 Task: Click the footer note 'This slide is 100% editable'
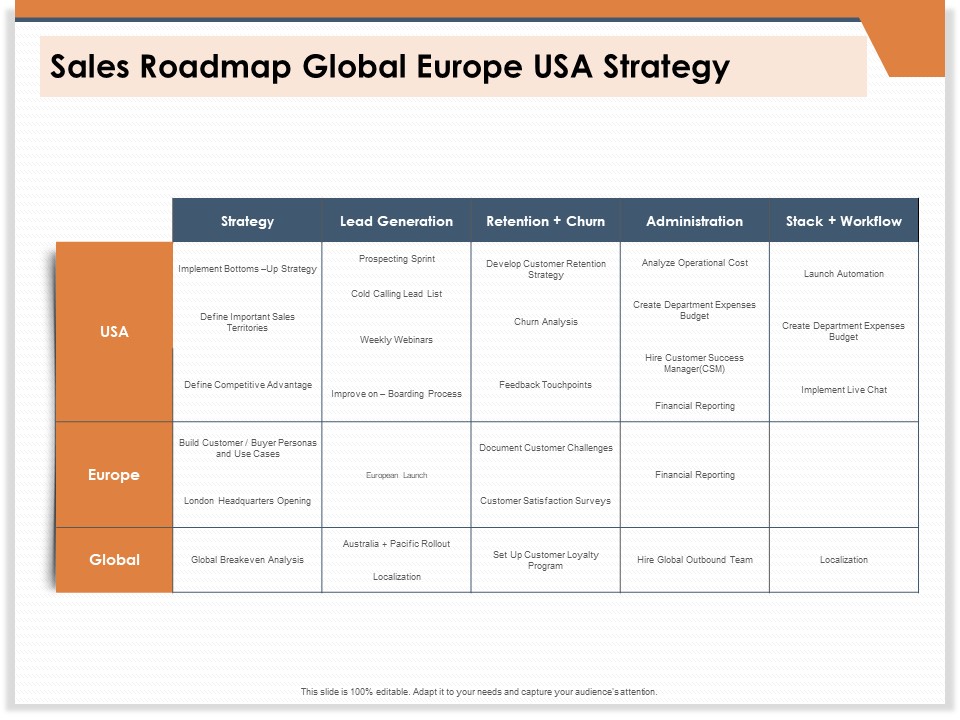[x=479, y=692]
